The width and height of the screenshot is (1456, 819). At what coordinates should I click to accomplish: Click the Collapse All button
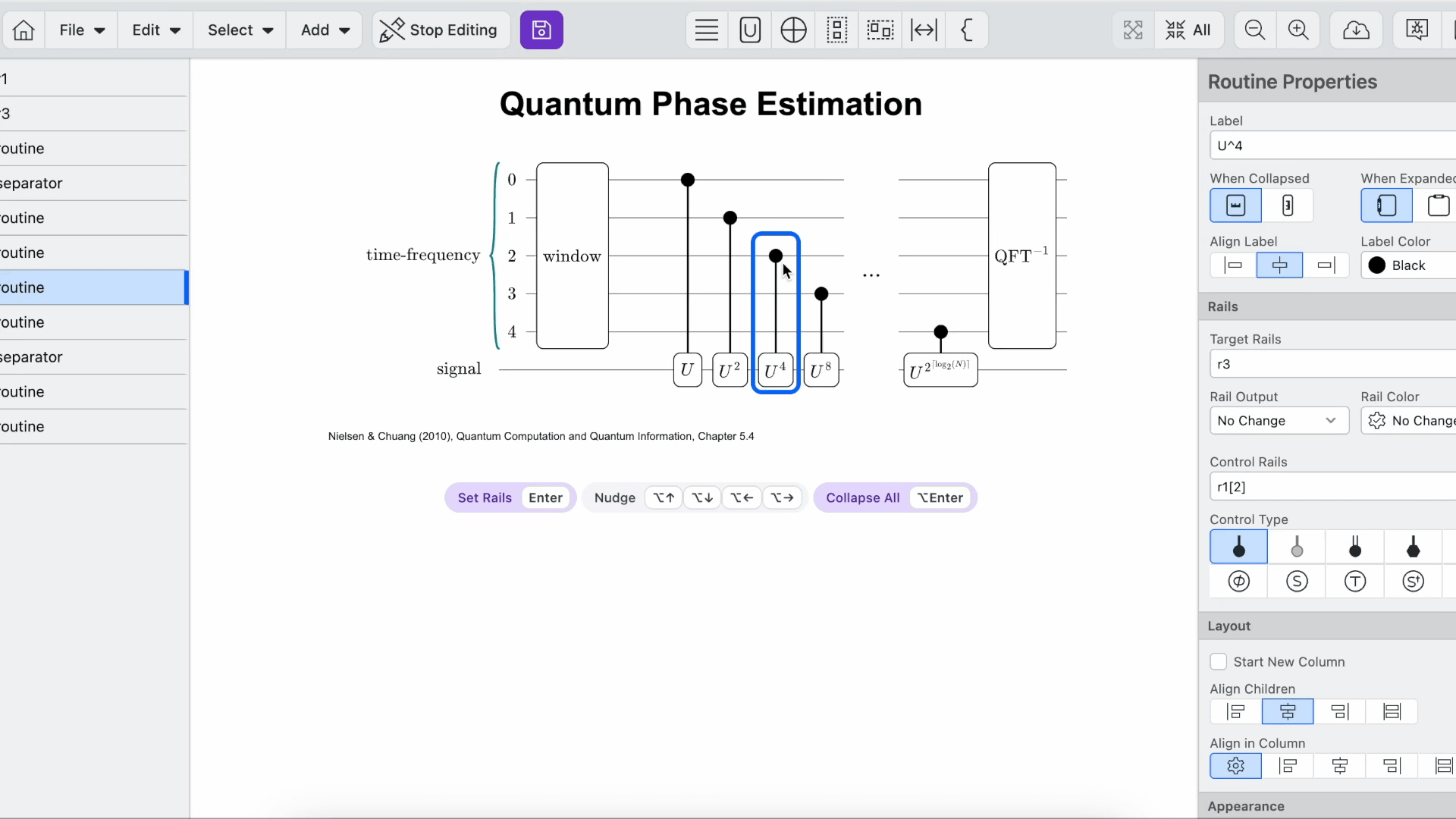[x=862, y=498]
